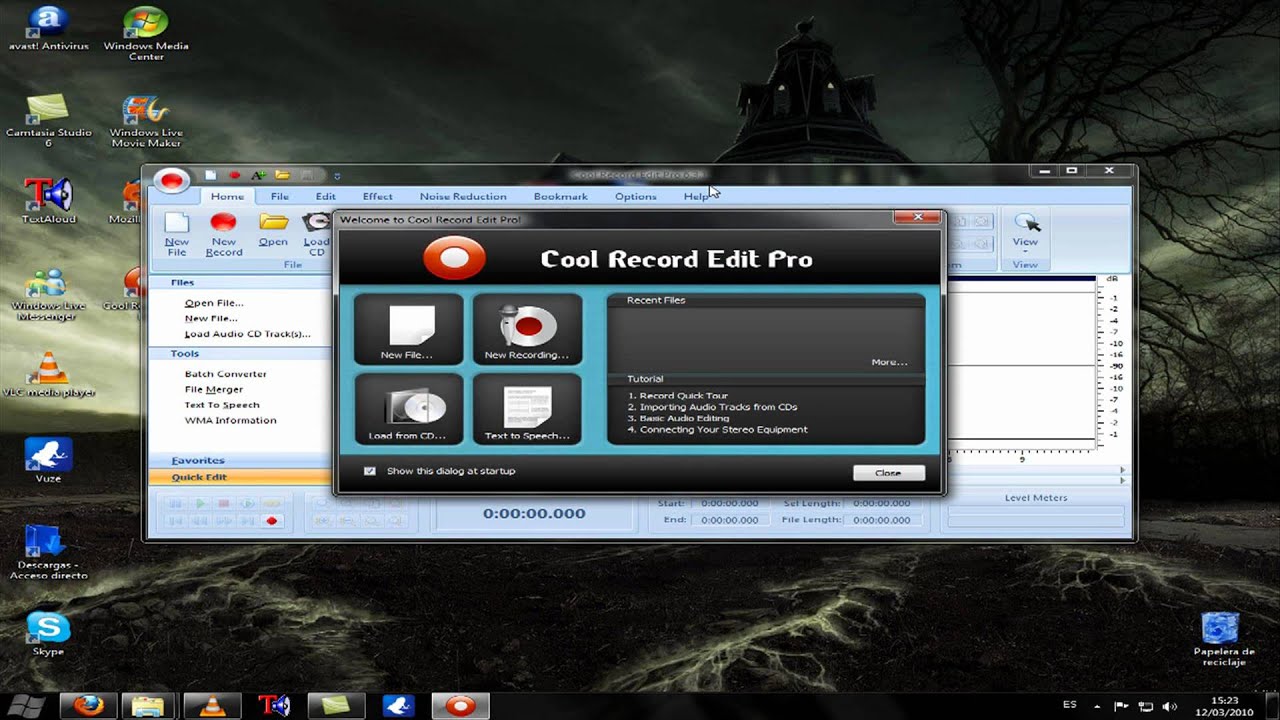This screenshot has width=1280, height=720.
Task: Switch to the Home ribbon tab
Action: [227, 196]
